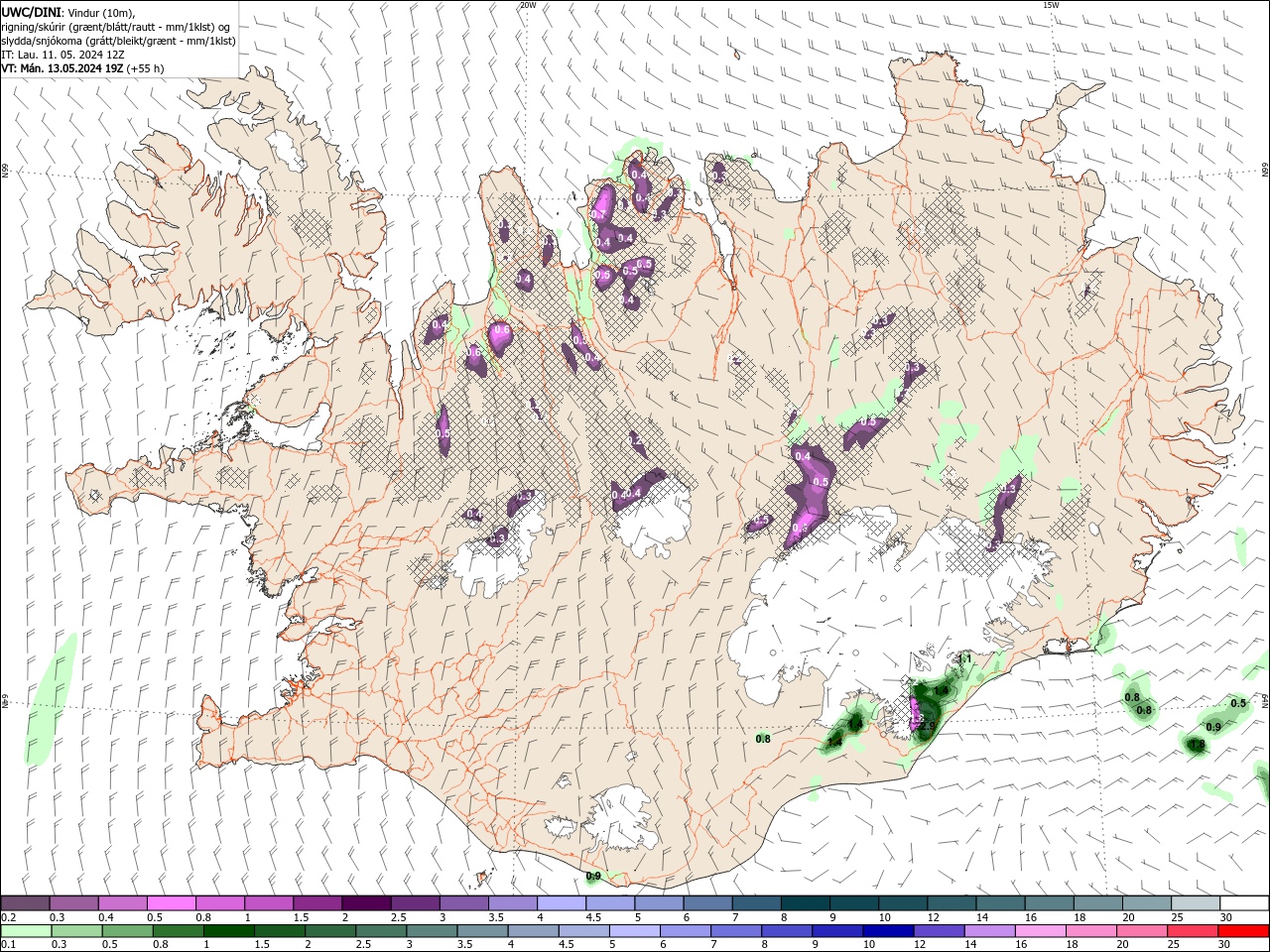The height and width of the screenshot is (952, 1270).
Task: Select the bright red 25–30 rain legend swatch
Action: pos(1245,930)
